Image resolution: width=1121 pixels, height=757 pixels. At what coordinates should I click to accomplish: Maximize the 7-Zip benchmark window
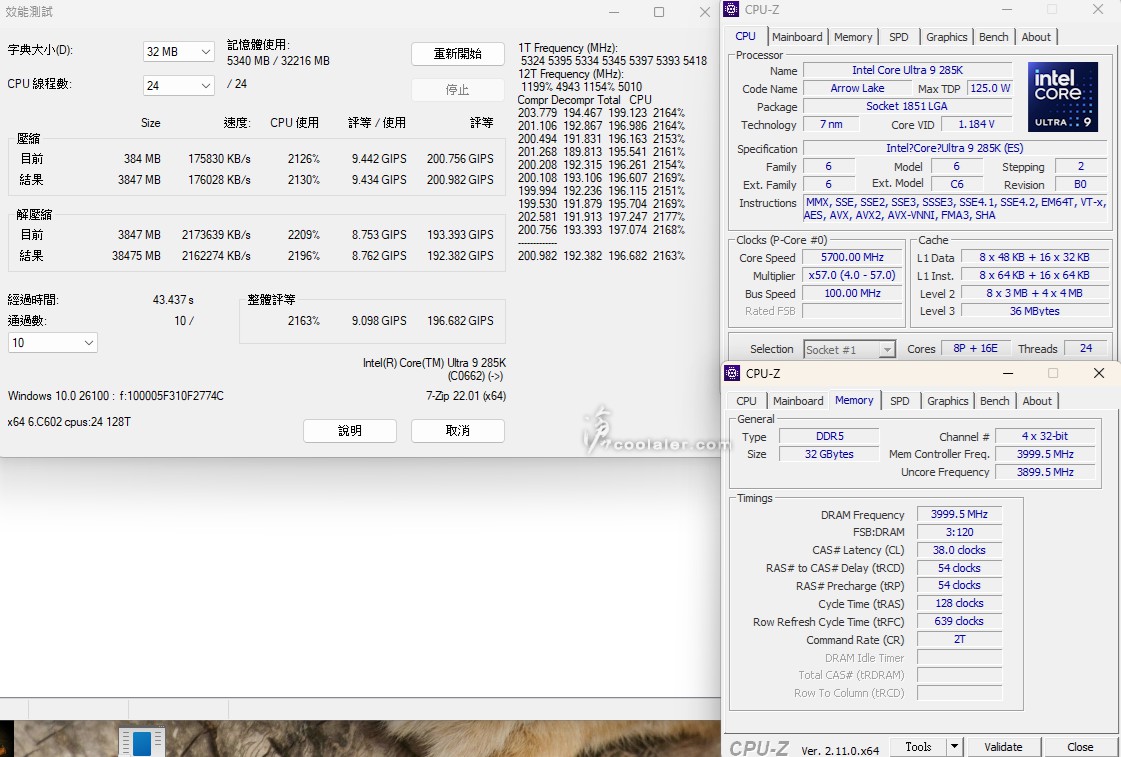658,11
